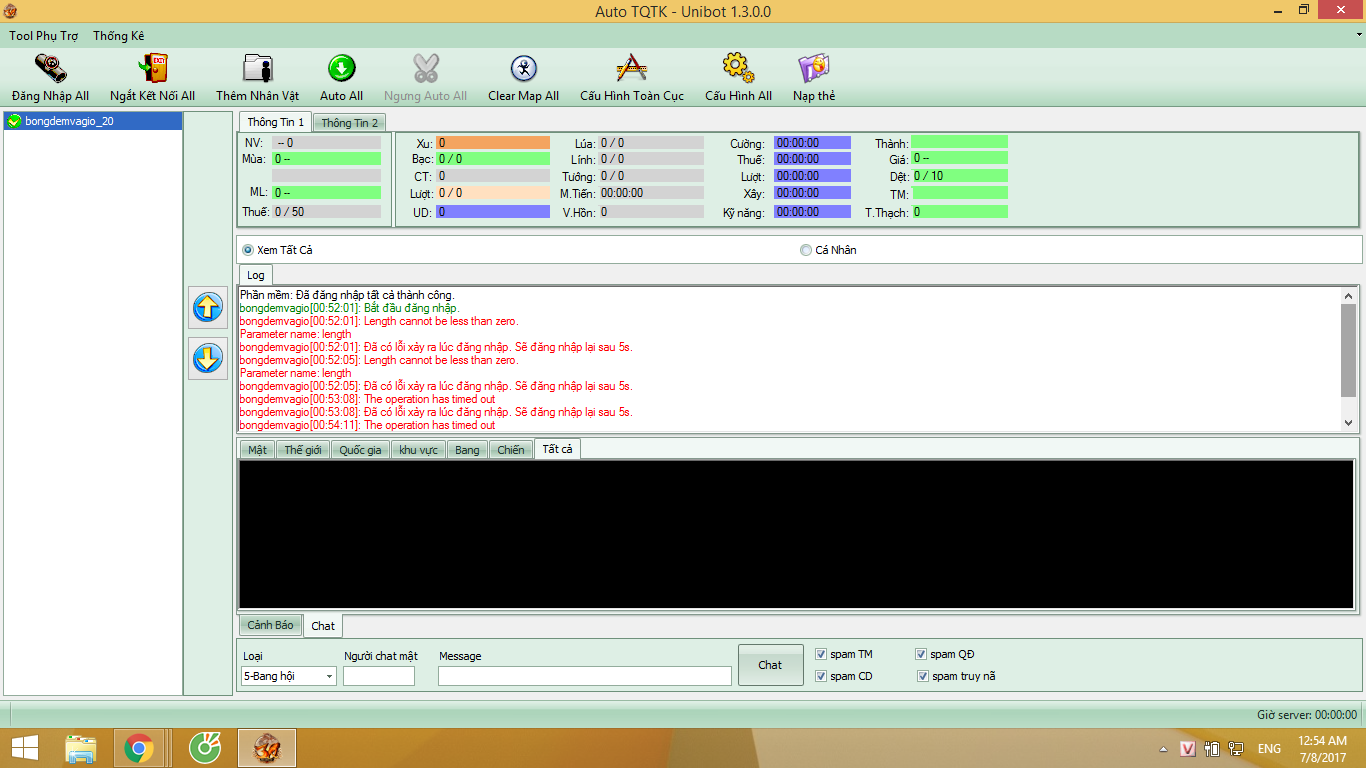1366x768 pixels.
Task: Select account bongdemvagio_20 in list
Action: click(x=93, y=121)
